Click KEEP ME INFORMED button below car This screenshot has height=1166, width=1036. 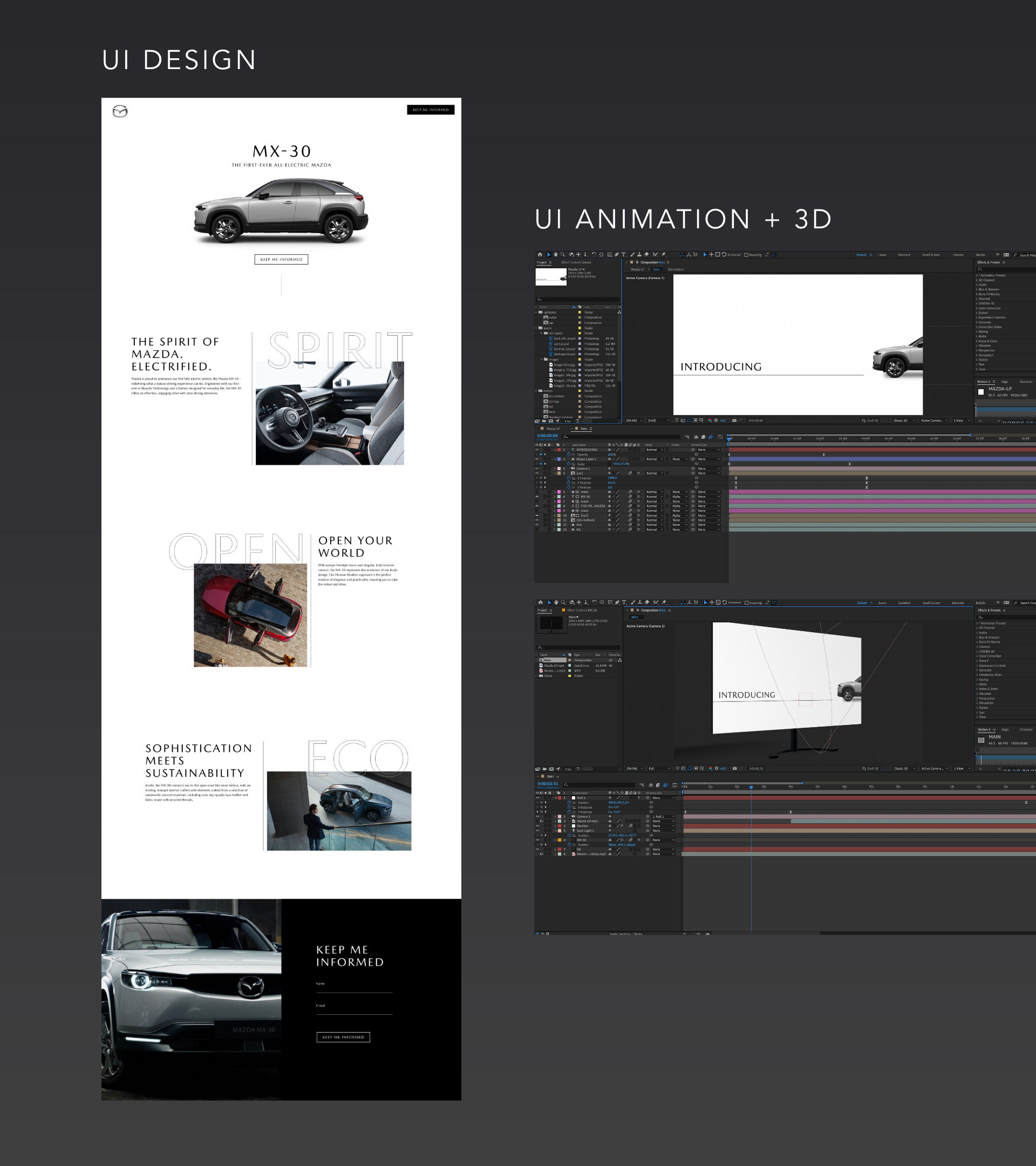tap(281, 259)
